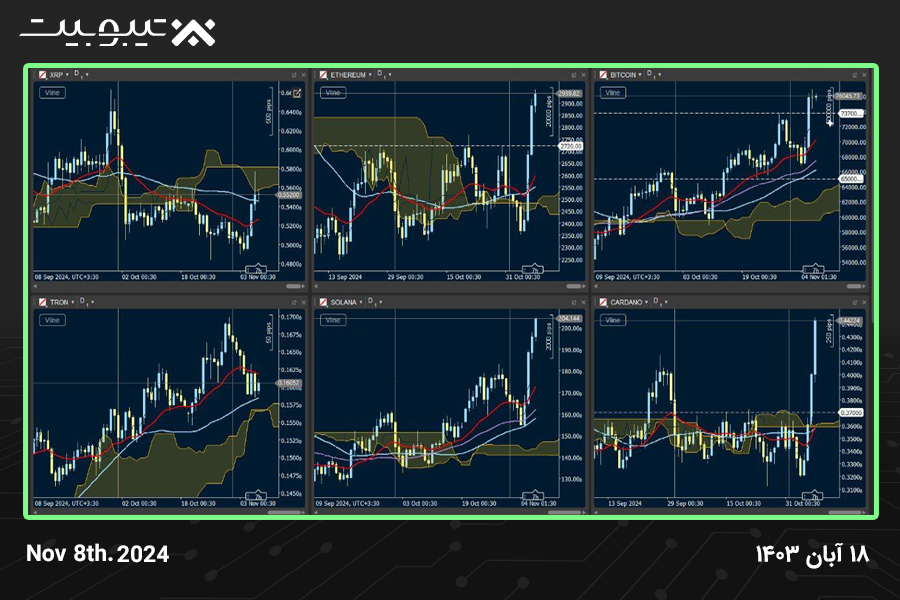Click the 0.44224 price label on CARDANO chart

849,320
